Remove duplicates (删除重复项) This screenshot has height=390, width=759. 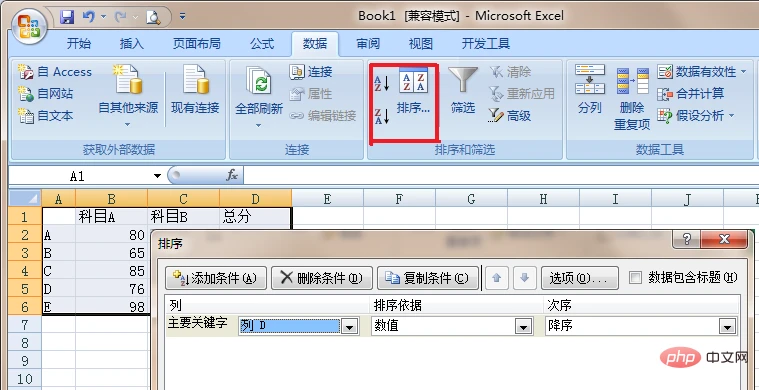[x=632, y=98]
